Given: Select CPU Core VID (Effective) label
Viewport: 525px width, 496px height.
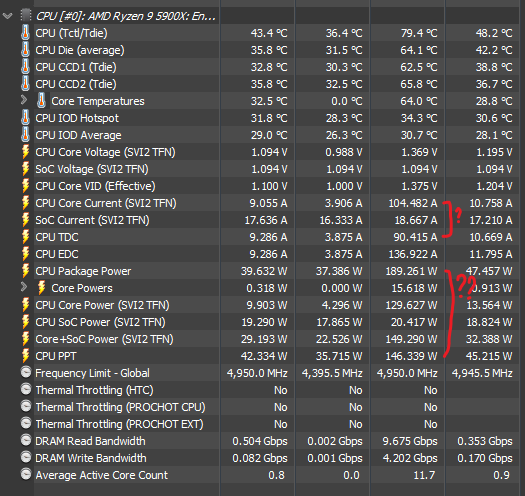Looking at the screenshot, I should (95, 186).
